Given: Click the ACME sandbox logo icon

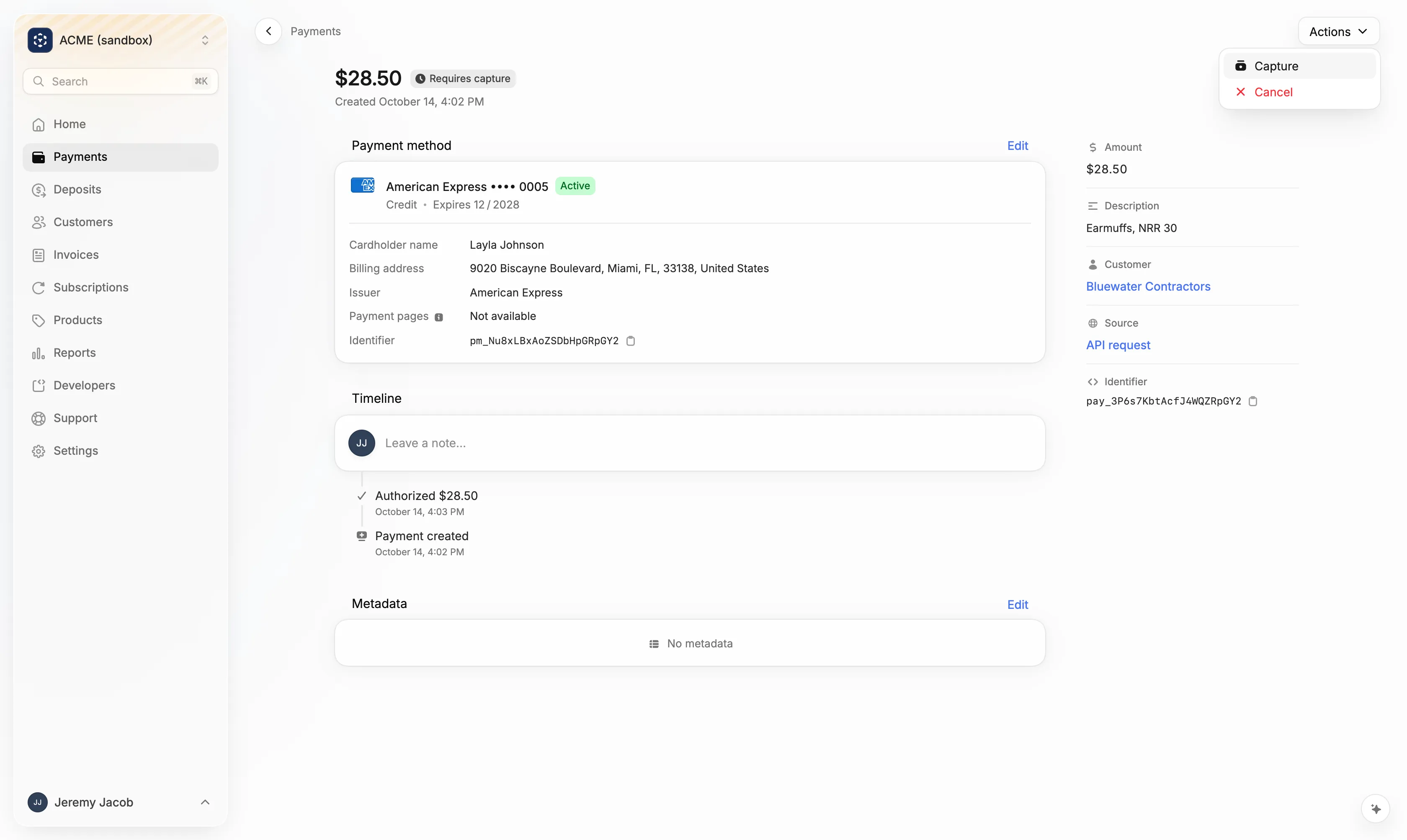Looking at the screenshot, I should [x=40, y=40].
